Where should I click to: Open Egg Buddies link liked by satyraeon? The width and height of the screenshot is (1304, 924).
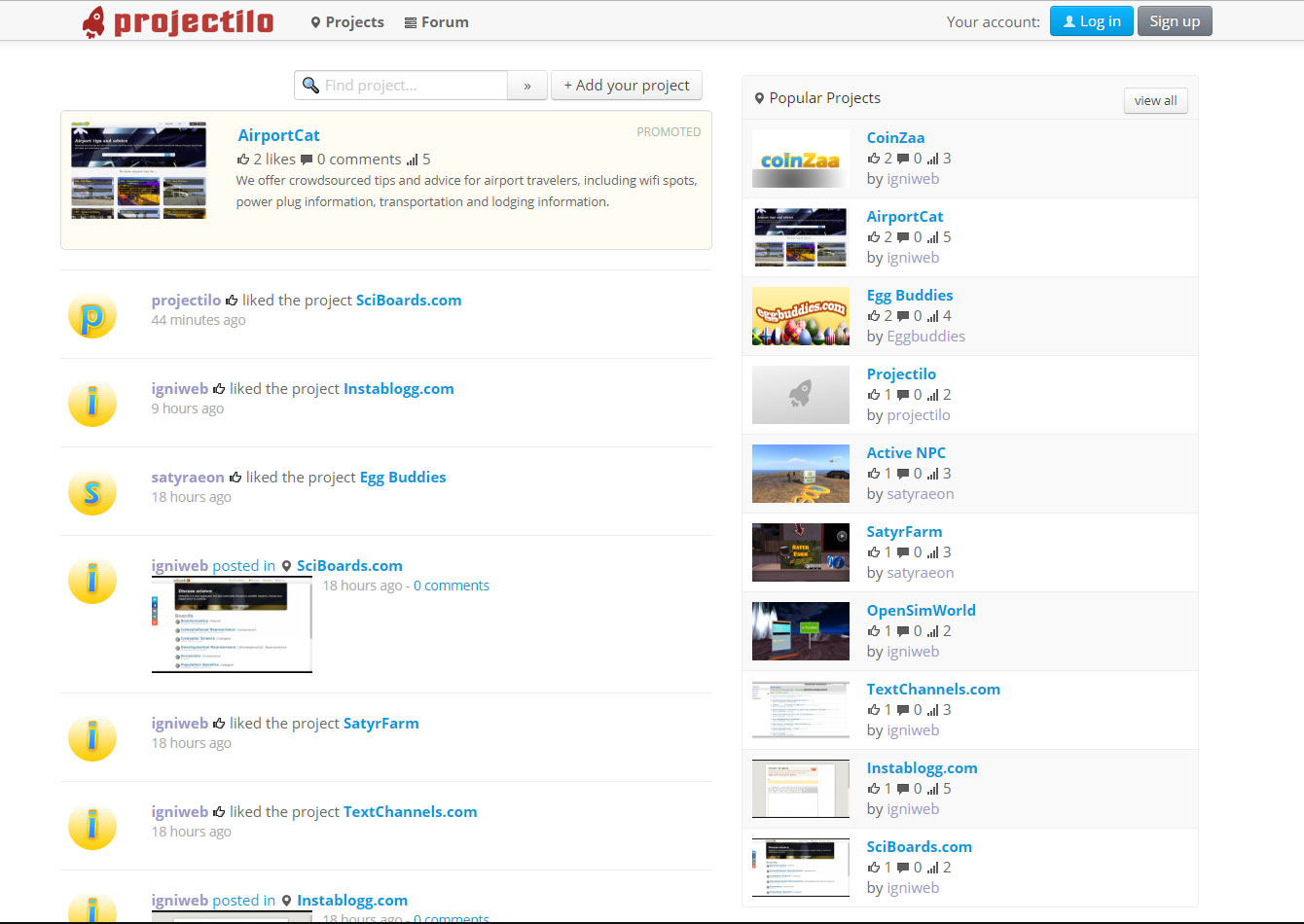[x=403, y=478]
